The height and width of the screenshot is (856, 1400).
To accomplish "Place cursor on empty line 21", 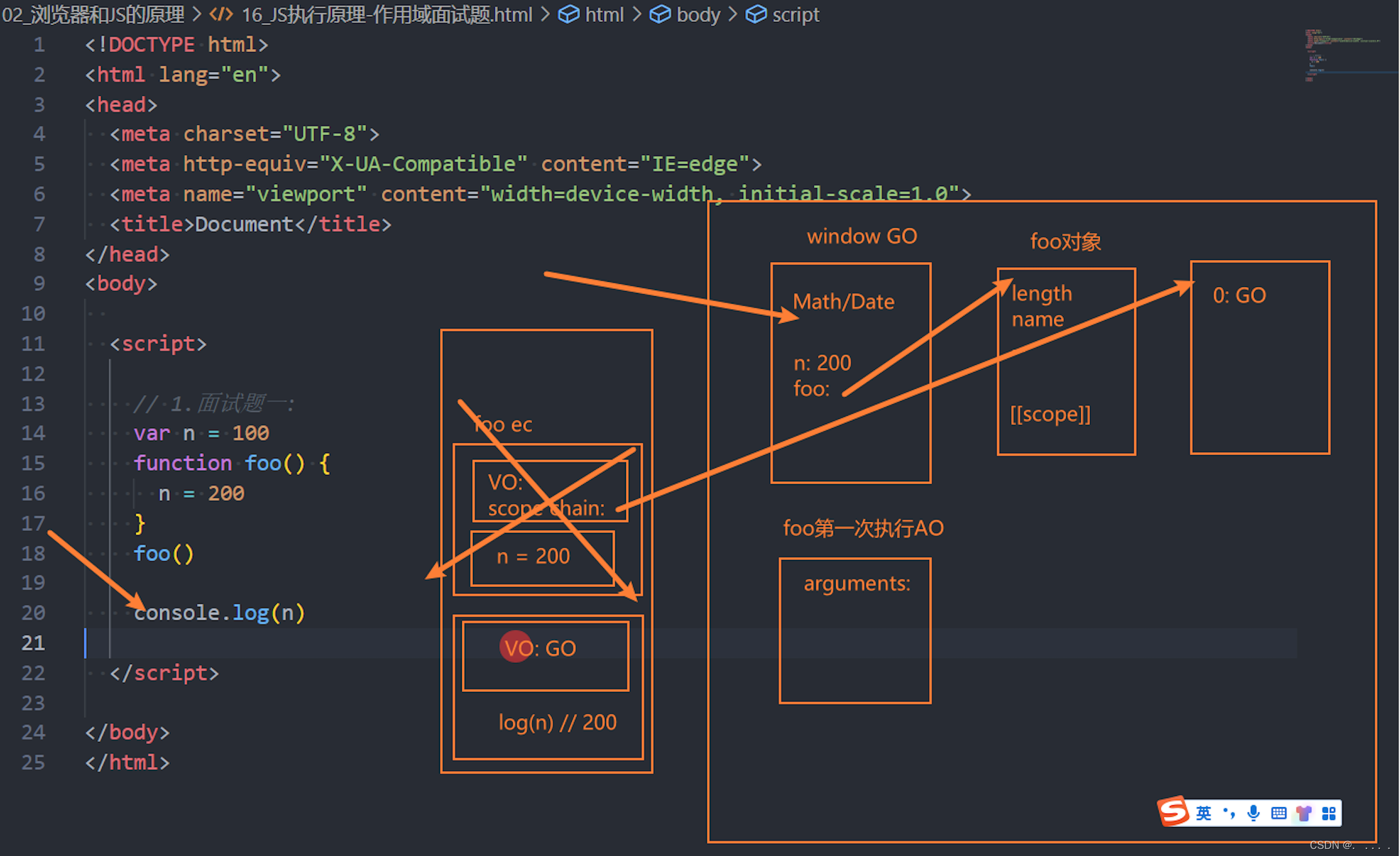I will 690,643.
